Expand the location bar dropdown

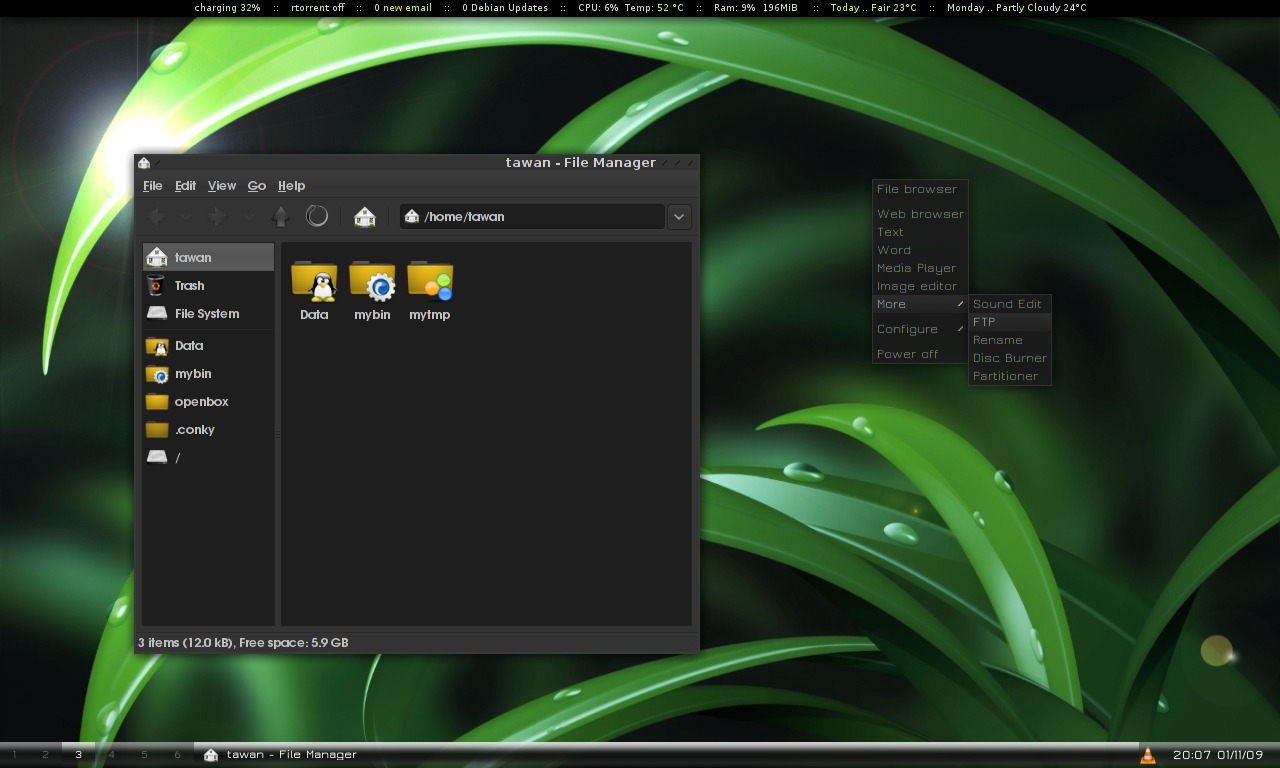[679, 216]
